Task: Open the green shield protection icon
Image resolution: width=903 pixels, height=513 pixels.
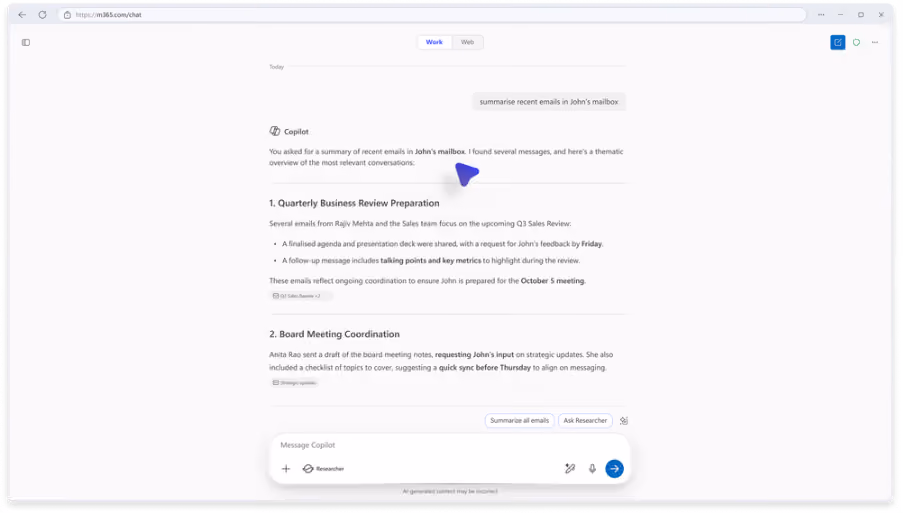Action: click(x=856, y=43)
